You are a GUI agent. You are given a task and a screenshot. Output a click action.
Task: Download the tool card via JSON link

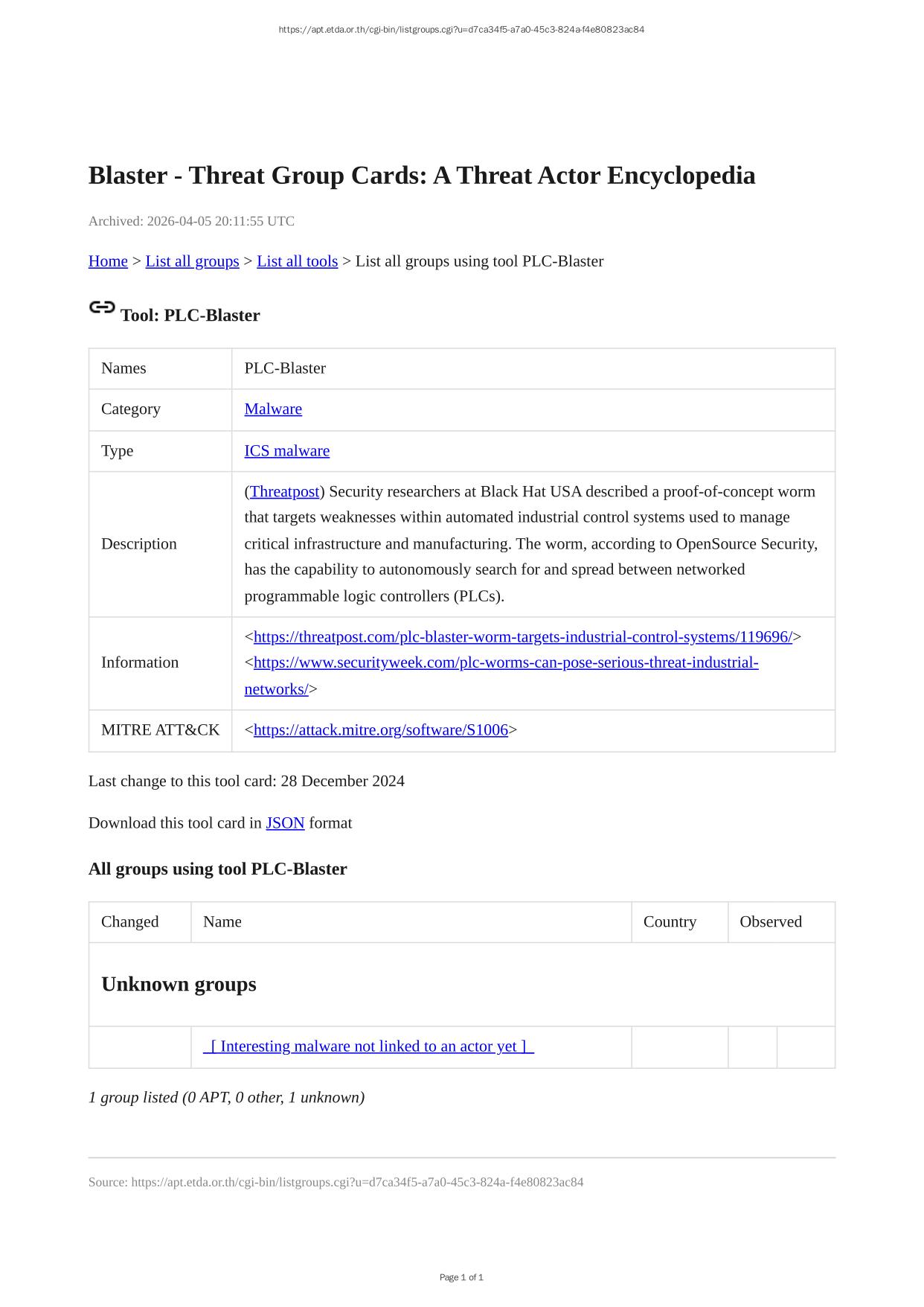pos(285,823)
